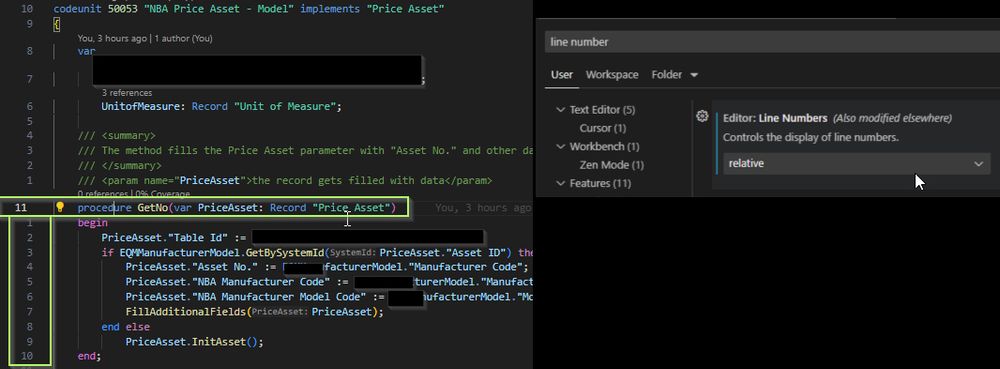
Task: Click the 'PriceAsset."NBA Manufacturer Model Code" :=' line
Action: click(x=329, y=297)
